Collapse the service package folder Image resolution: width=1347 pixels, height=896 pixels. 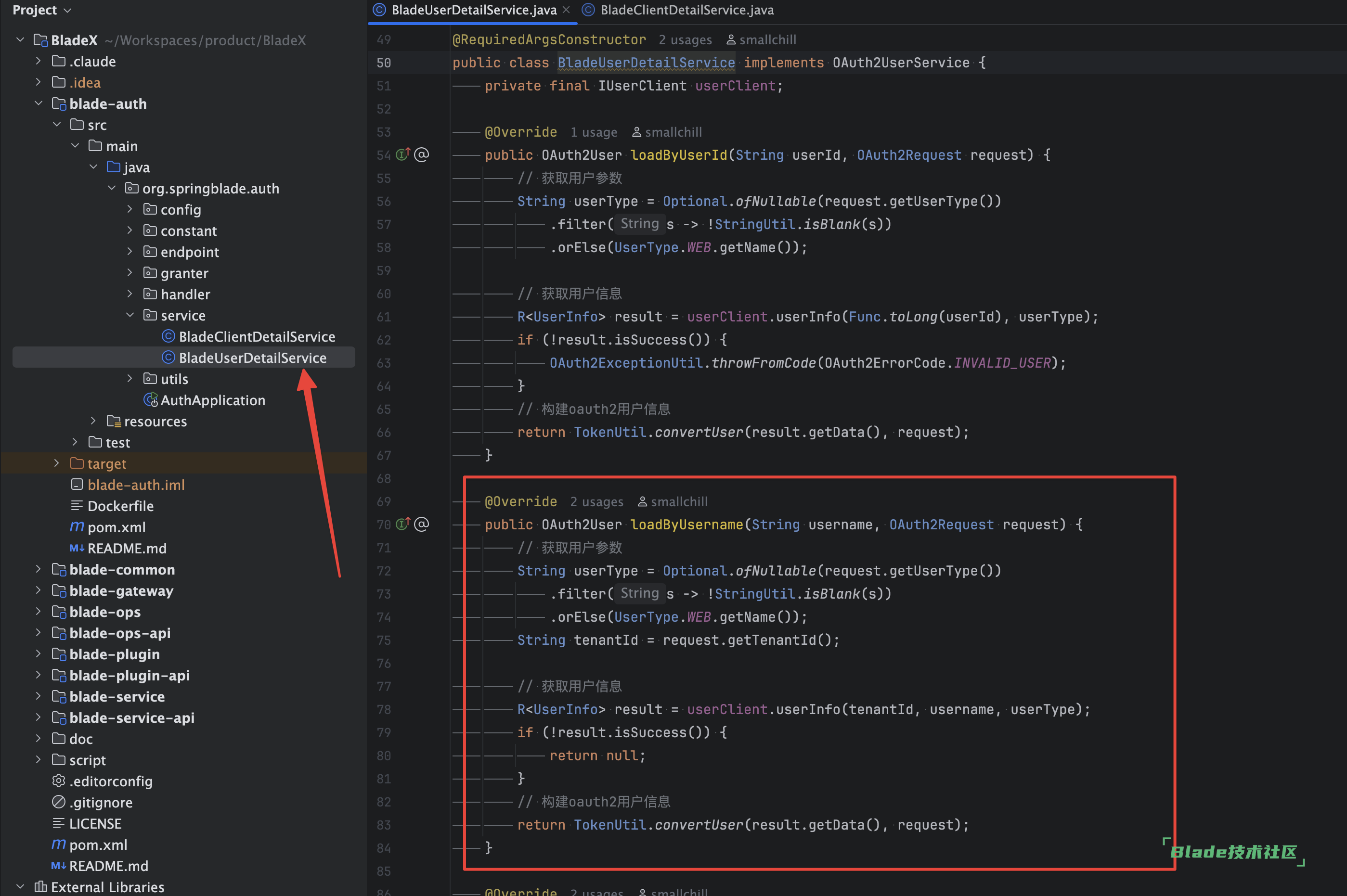130,316
